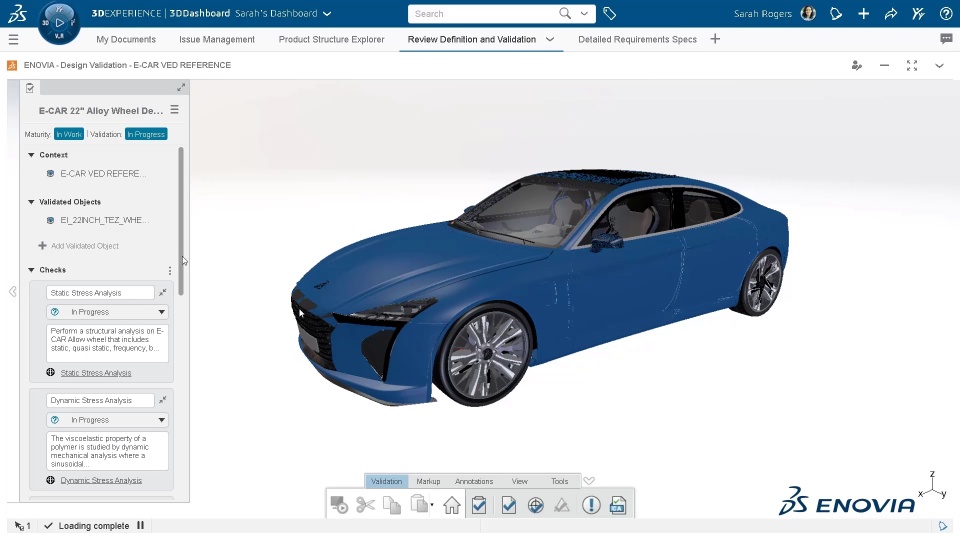The image size is (960, 540).
Task: Open the paste options arrow
Action: pos(432,504)
